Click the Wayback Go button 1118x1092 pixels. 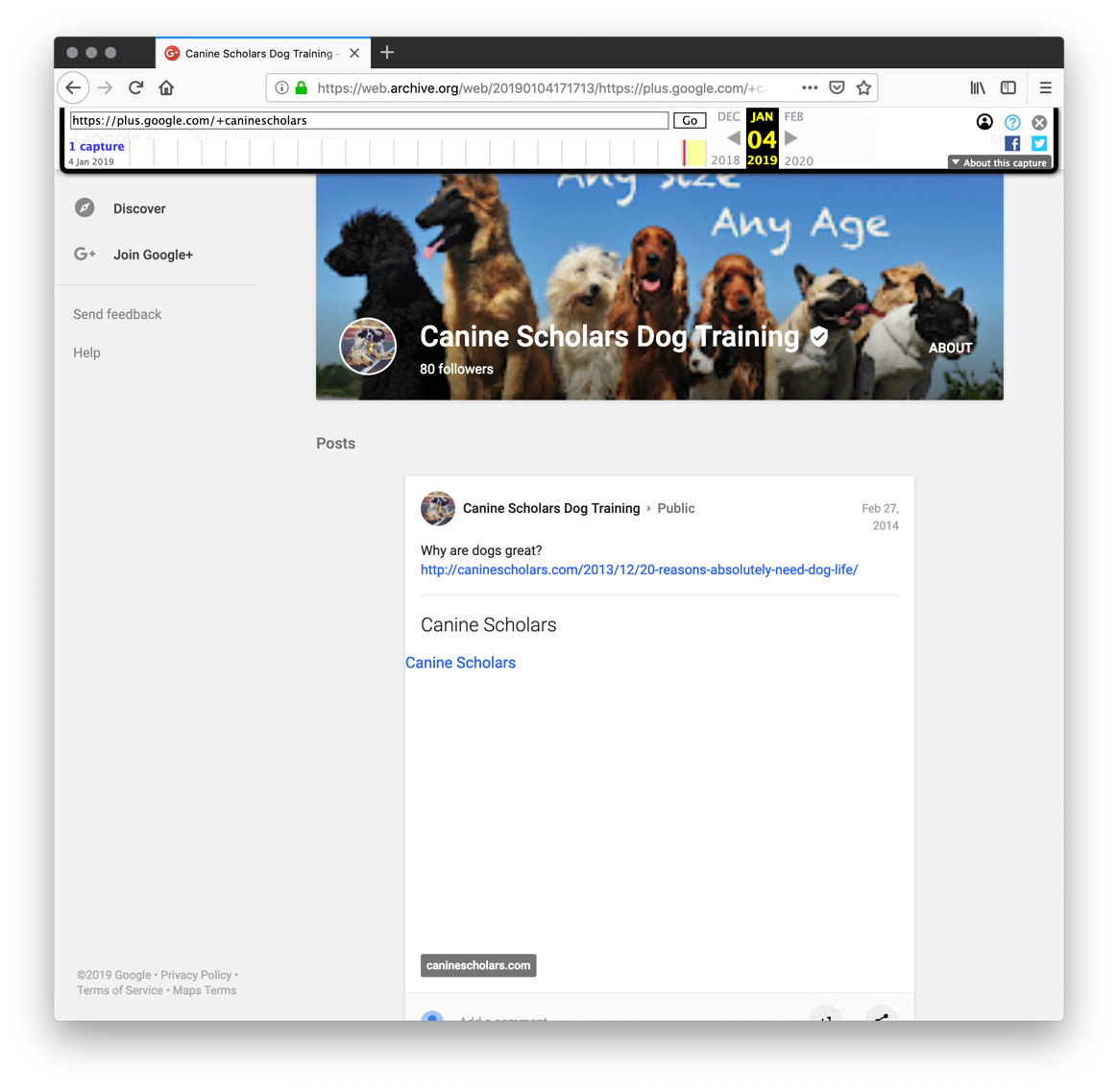(x=690, y=120)
